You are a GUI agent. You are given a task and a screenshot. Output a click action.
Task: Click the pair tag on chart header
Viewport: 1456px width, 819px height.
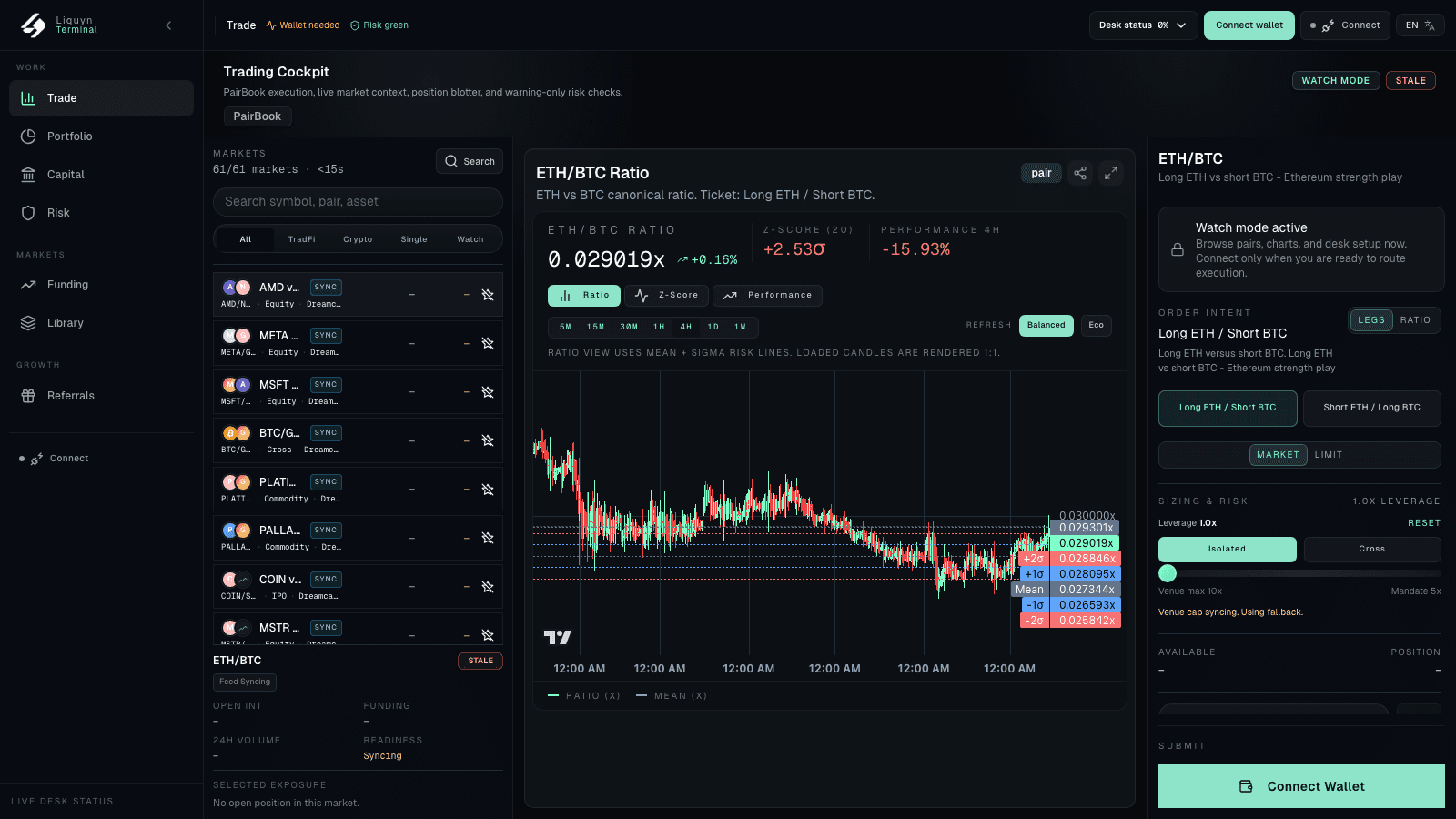tap(1041, 173)
